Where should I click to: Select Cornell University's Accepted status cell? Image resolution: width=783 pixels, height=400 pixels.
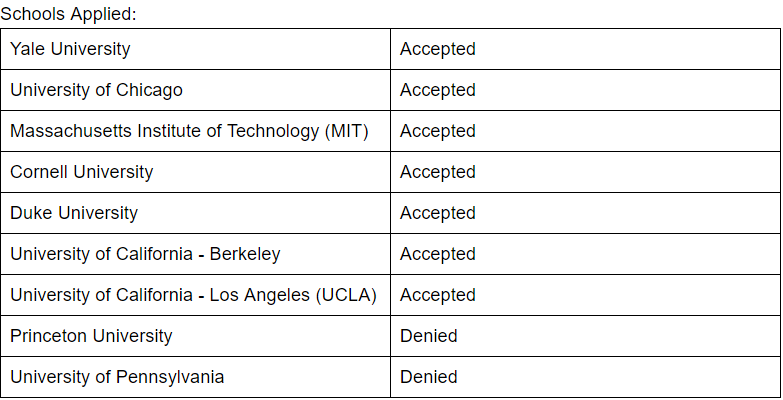click(x=438, y=172)
